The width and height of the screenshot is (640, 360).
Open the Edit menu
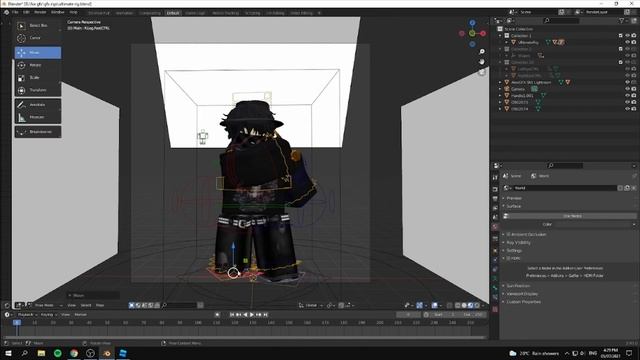tap(26, 13)
